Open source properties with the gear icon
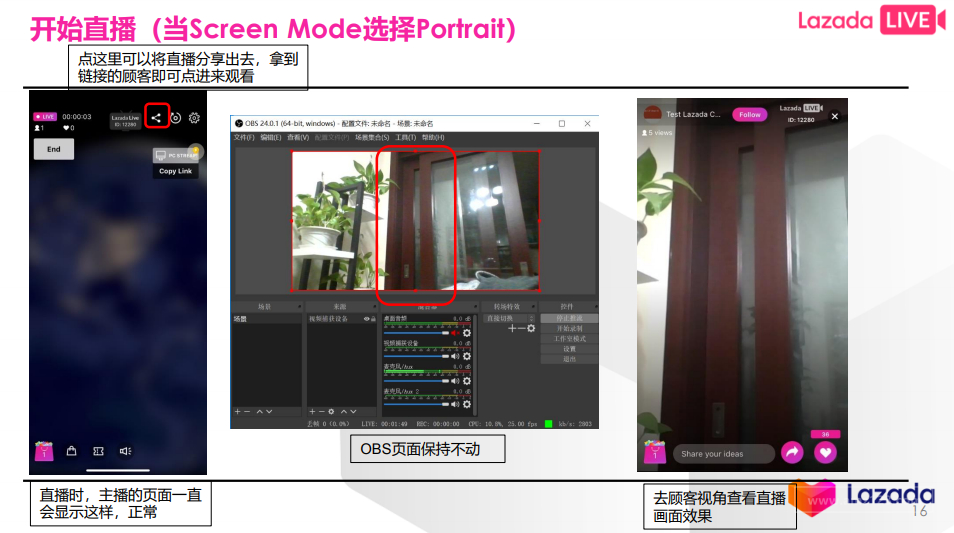 point(331,412)
